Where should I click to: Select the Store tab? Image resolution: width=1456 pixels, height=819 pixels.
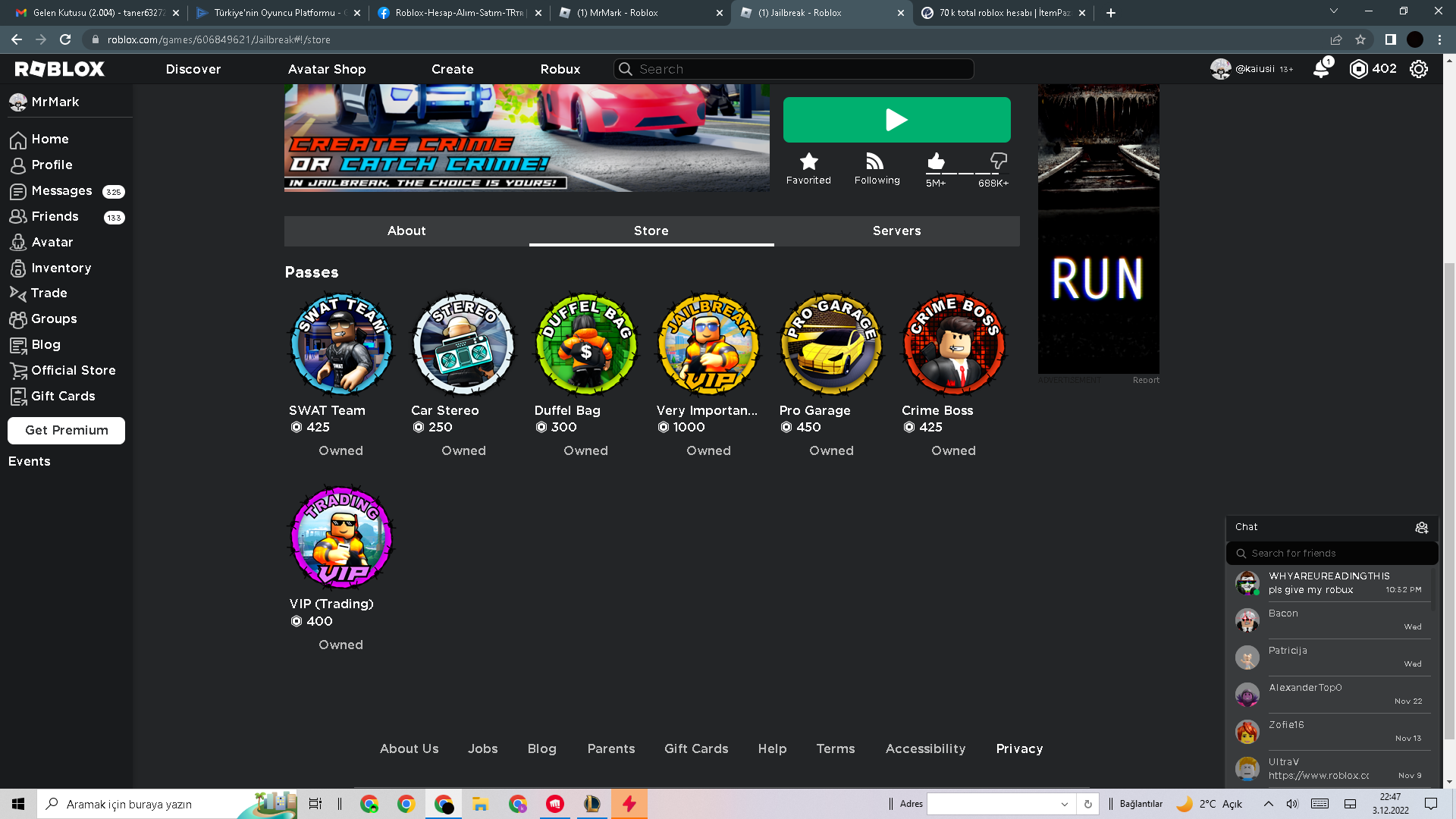pos(651,231)
